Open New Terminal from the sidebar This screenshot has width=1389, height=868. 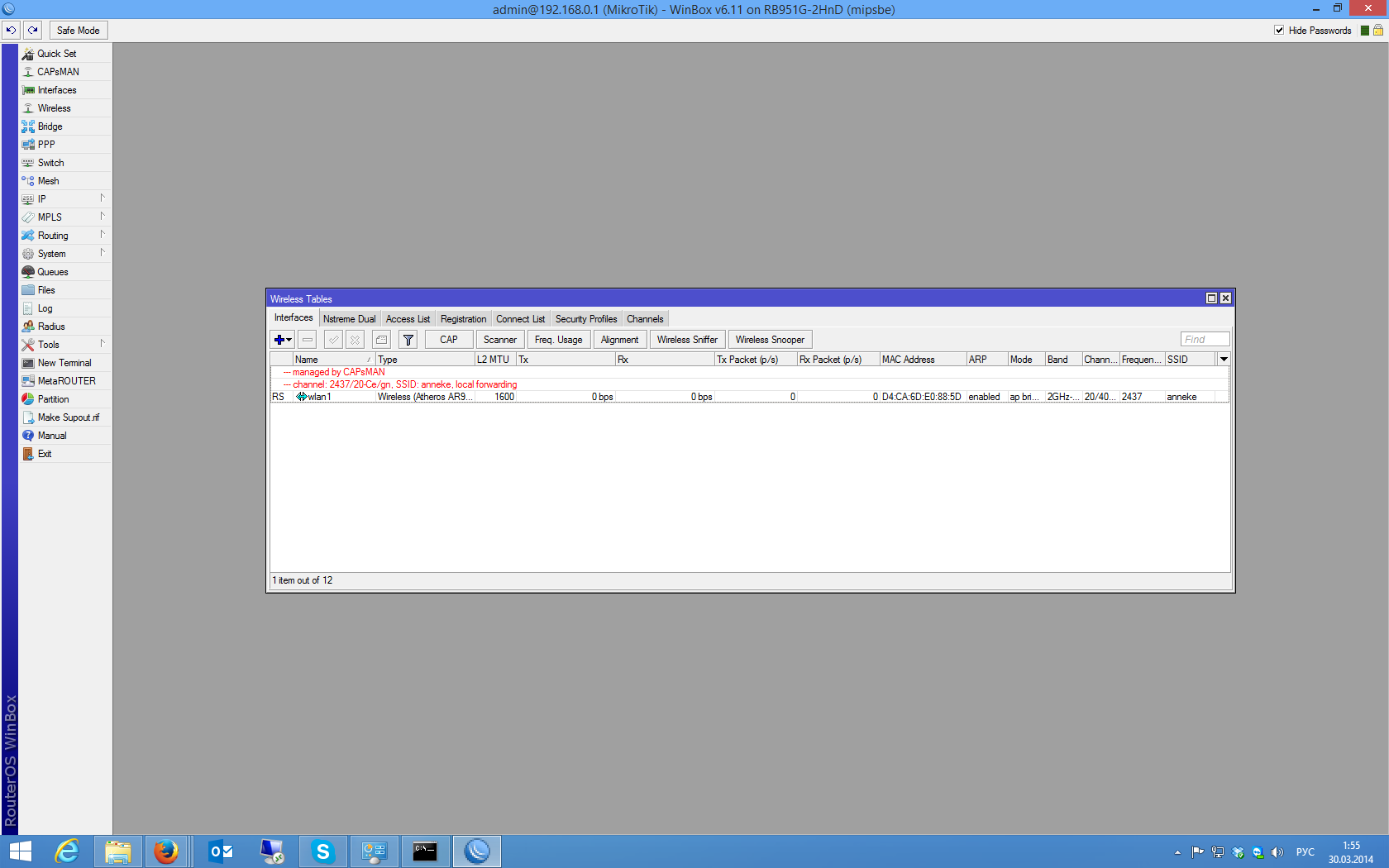pyautogui.click(x=64, y=363)
